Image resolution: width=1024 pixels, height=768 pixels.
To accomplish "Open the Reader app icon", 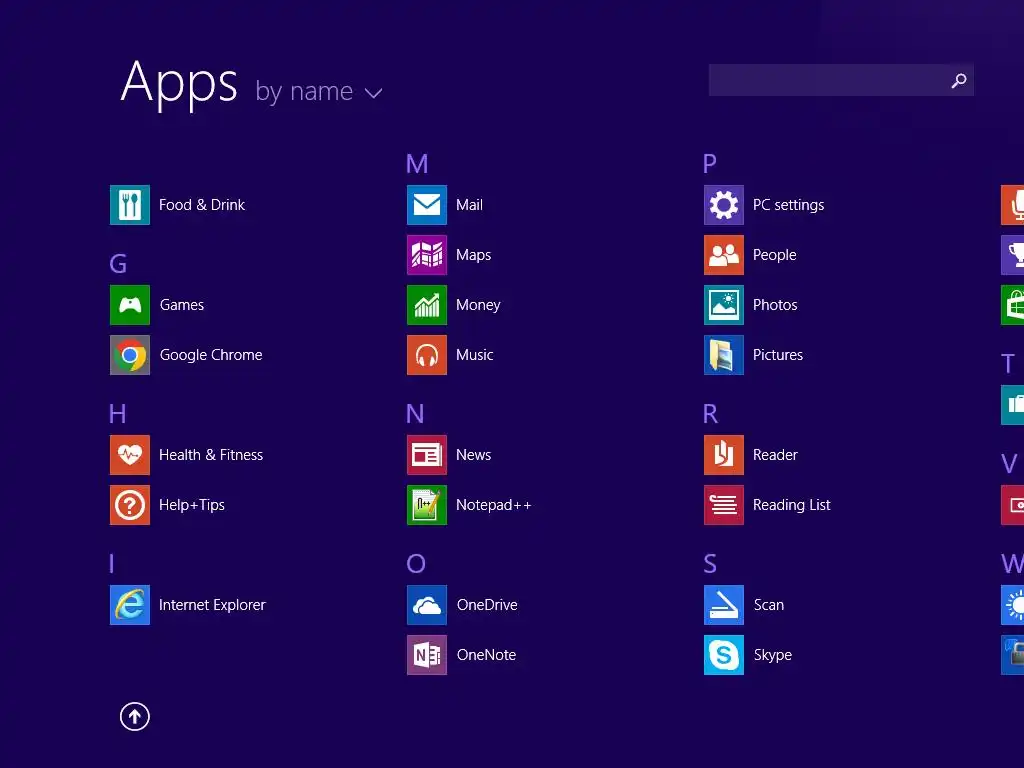I will pyautogui.click(x=724, y=455).
